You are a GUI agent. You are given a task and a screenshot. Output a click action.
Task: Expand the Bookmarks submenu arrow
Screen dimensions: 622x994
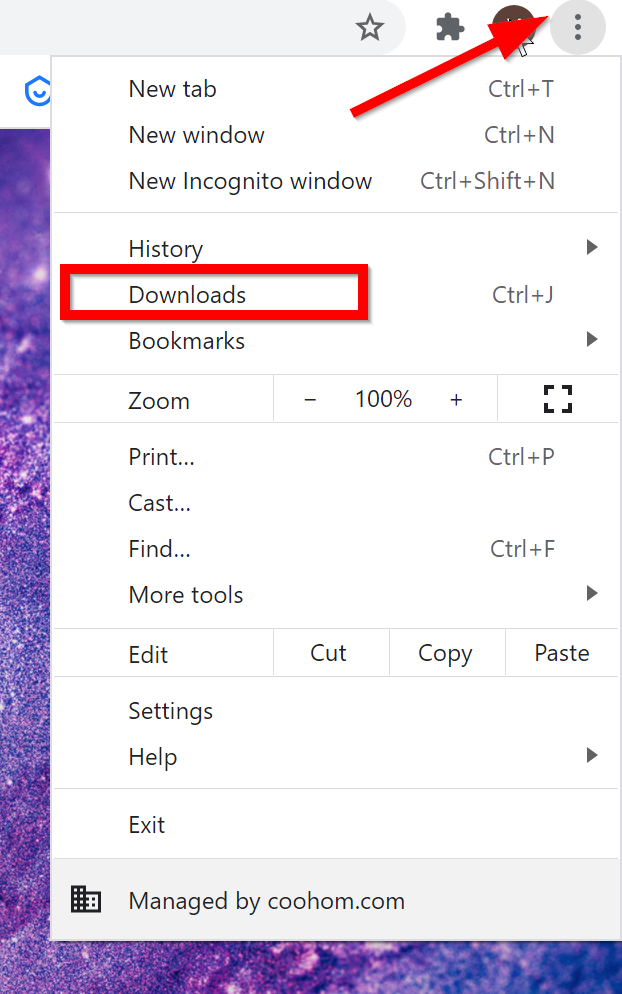coord(592,340)
